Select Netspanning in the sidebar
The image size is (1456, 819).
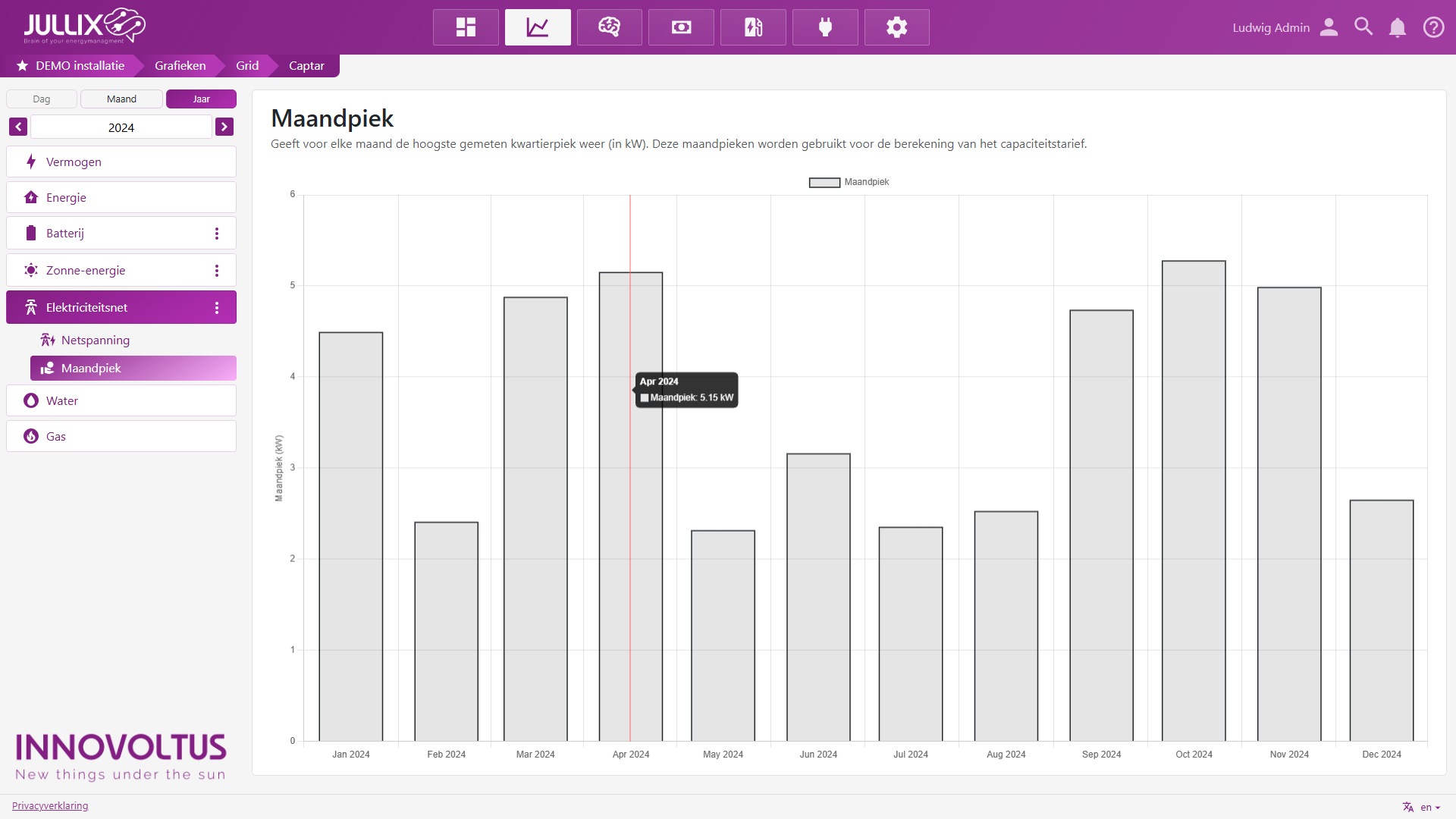(x=96, y=340)
